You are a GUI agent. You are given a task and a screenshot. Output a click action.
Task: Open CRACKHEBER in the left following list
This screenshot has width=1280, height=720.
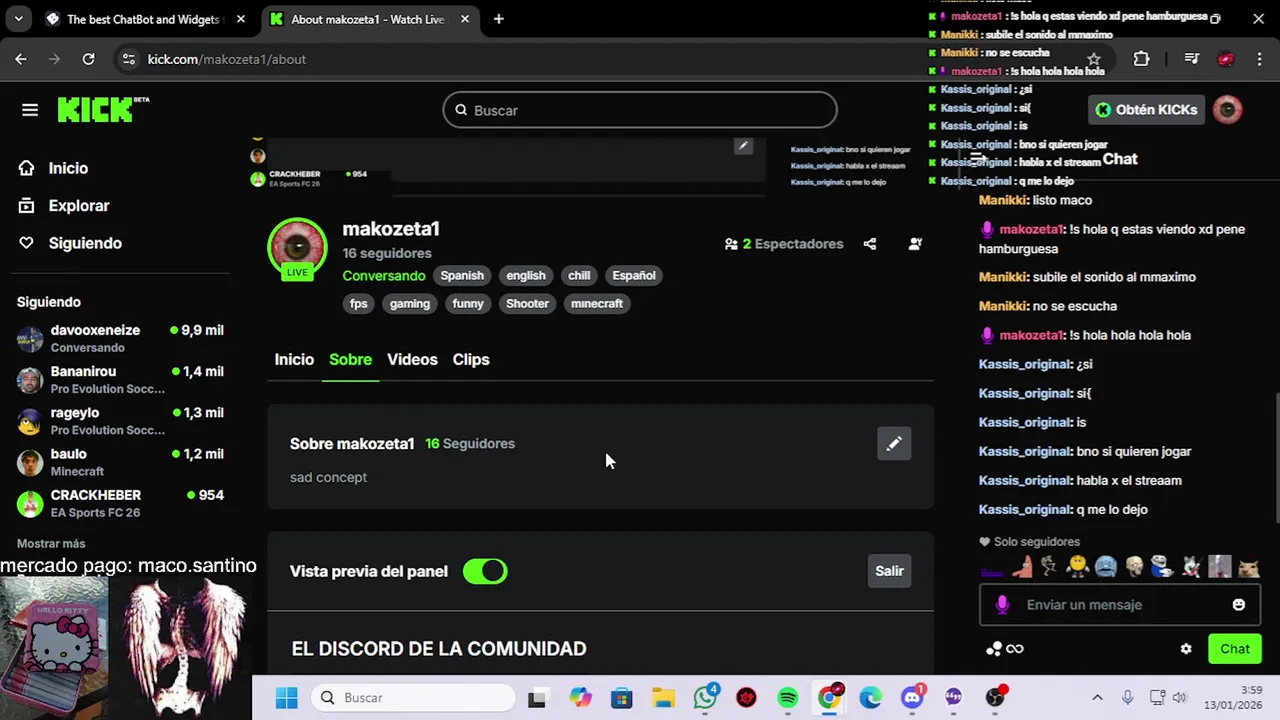pos(120,503)
